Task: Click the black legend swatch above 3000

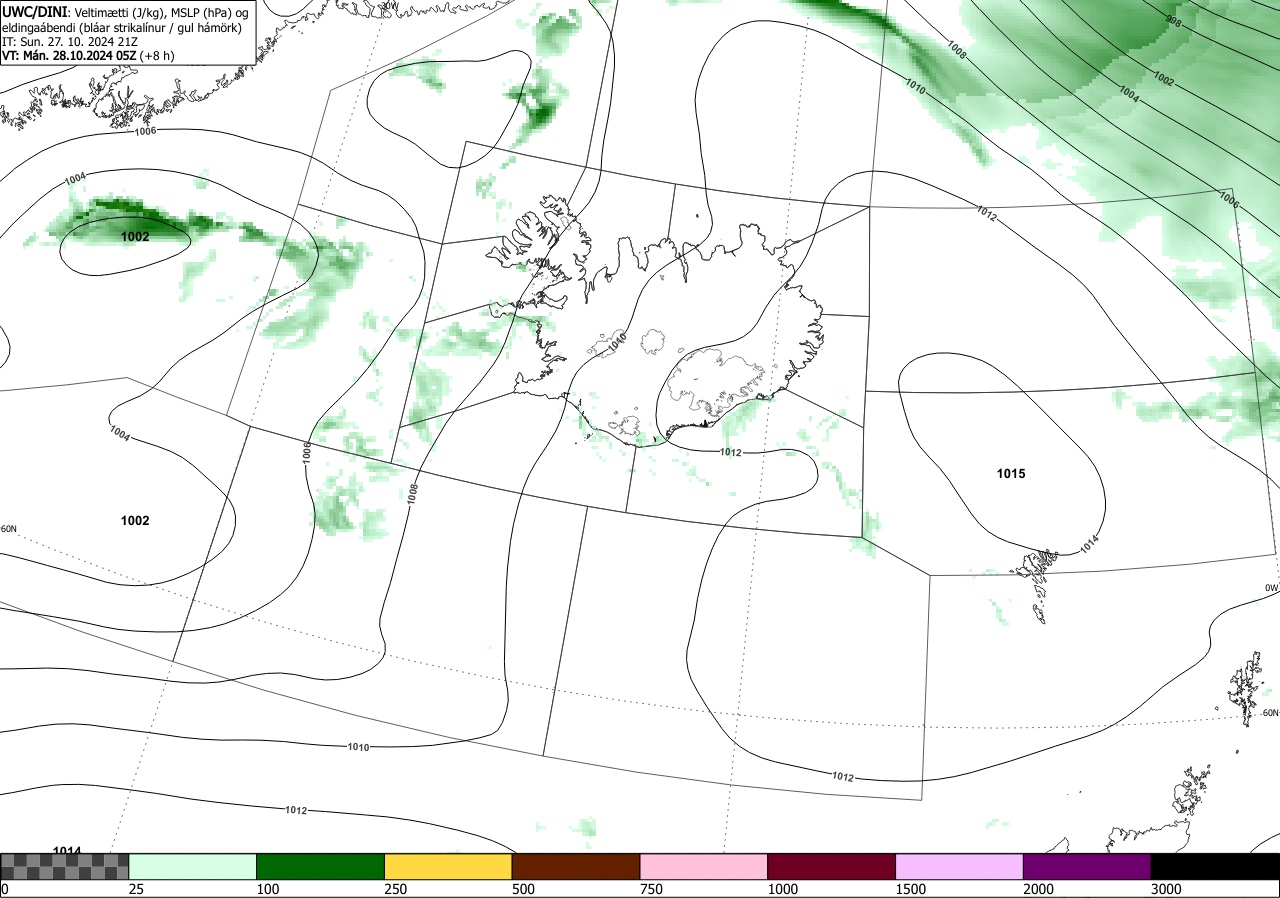Action: point(1215,866)
